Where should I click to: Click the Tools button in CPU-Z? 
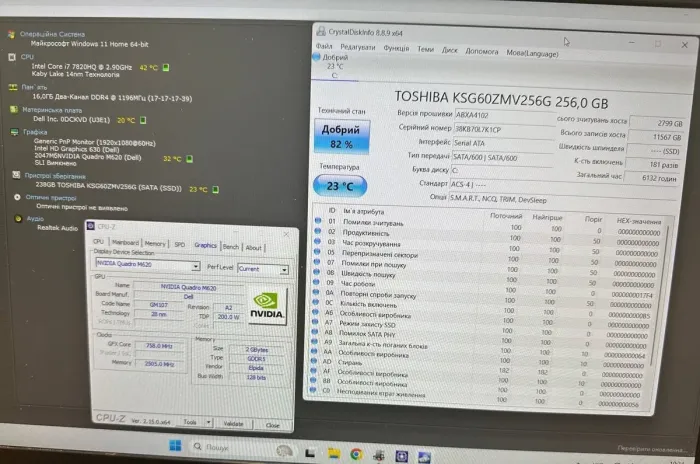pos(190,422)
